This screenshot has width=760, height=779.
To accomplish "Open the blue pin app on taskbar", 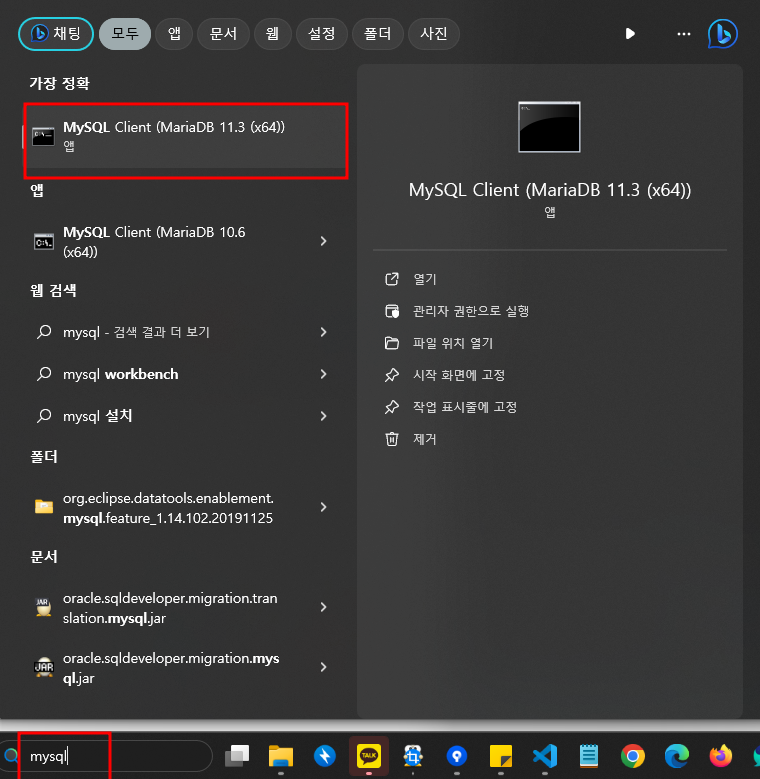I will [x=325, y=756].
